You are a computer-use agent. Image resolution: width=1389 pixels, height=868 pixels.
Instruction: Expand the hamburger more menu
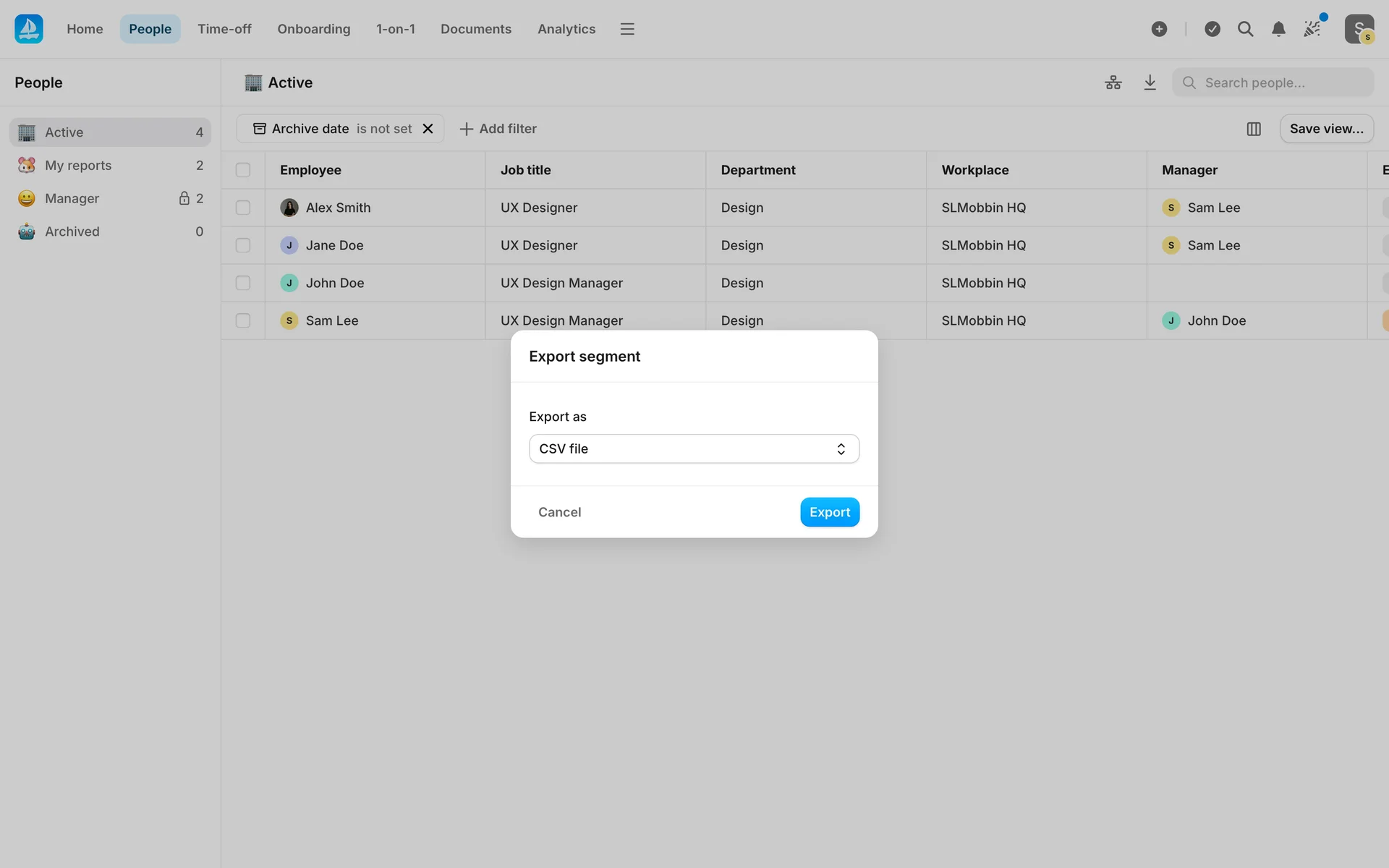[627, 29]
